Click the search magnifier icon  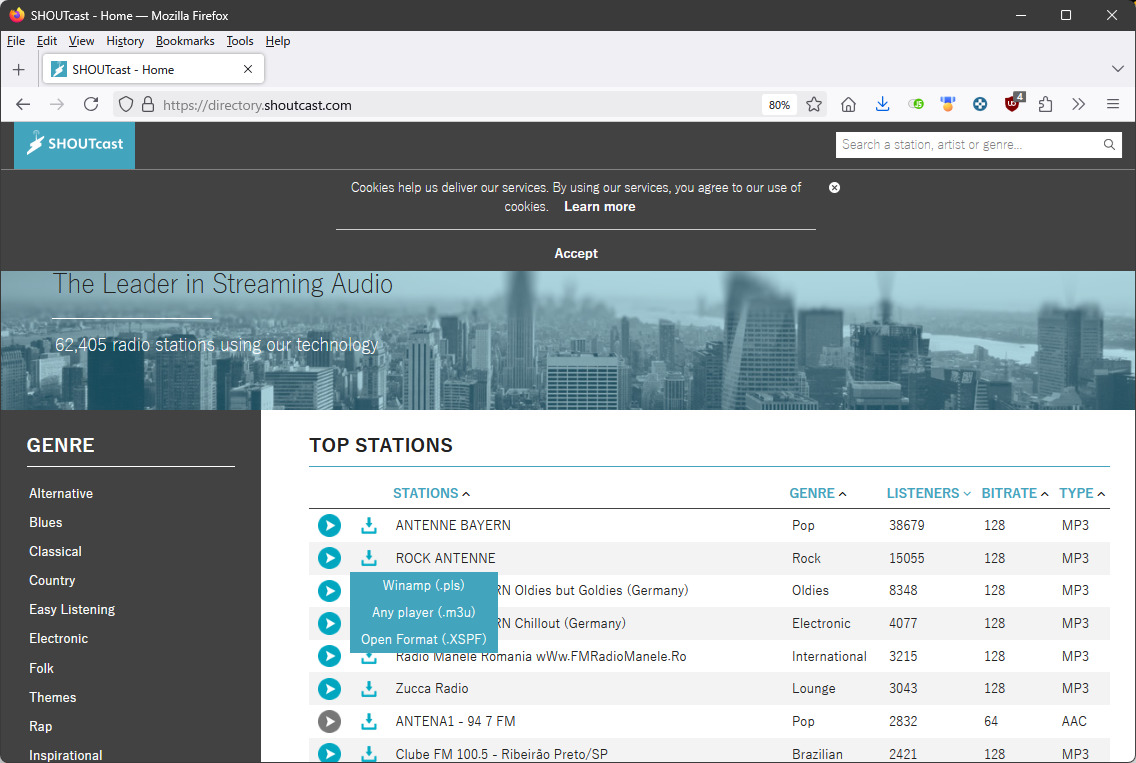(1109, 145)
